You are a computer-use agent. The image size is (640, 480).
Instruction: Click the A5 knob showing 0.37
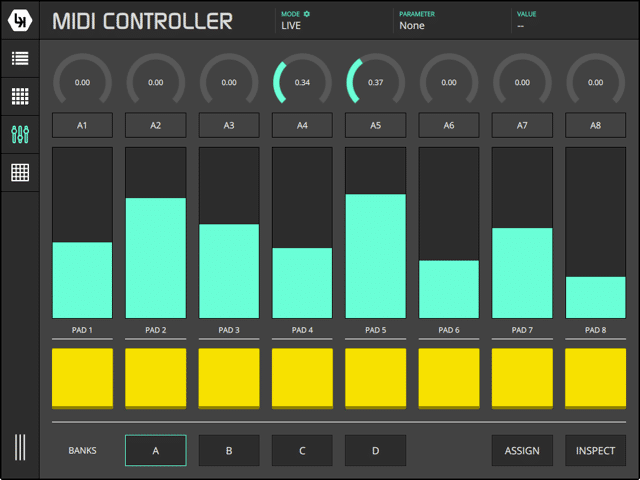coord(376,80)
